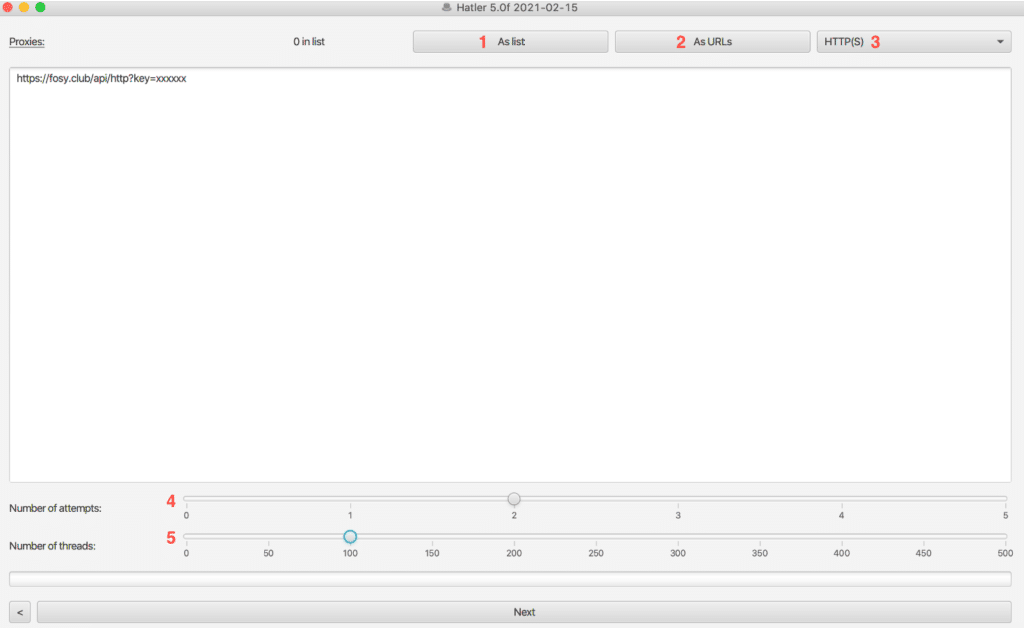Set threads slider to the 50 mark

268,537
